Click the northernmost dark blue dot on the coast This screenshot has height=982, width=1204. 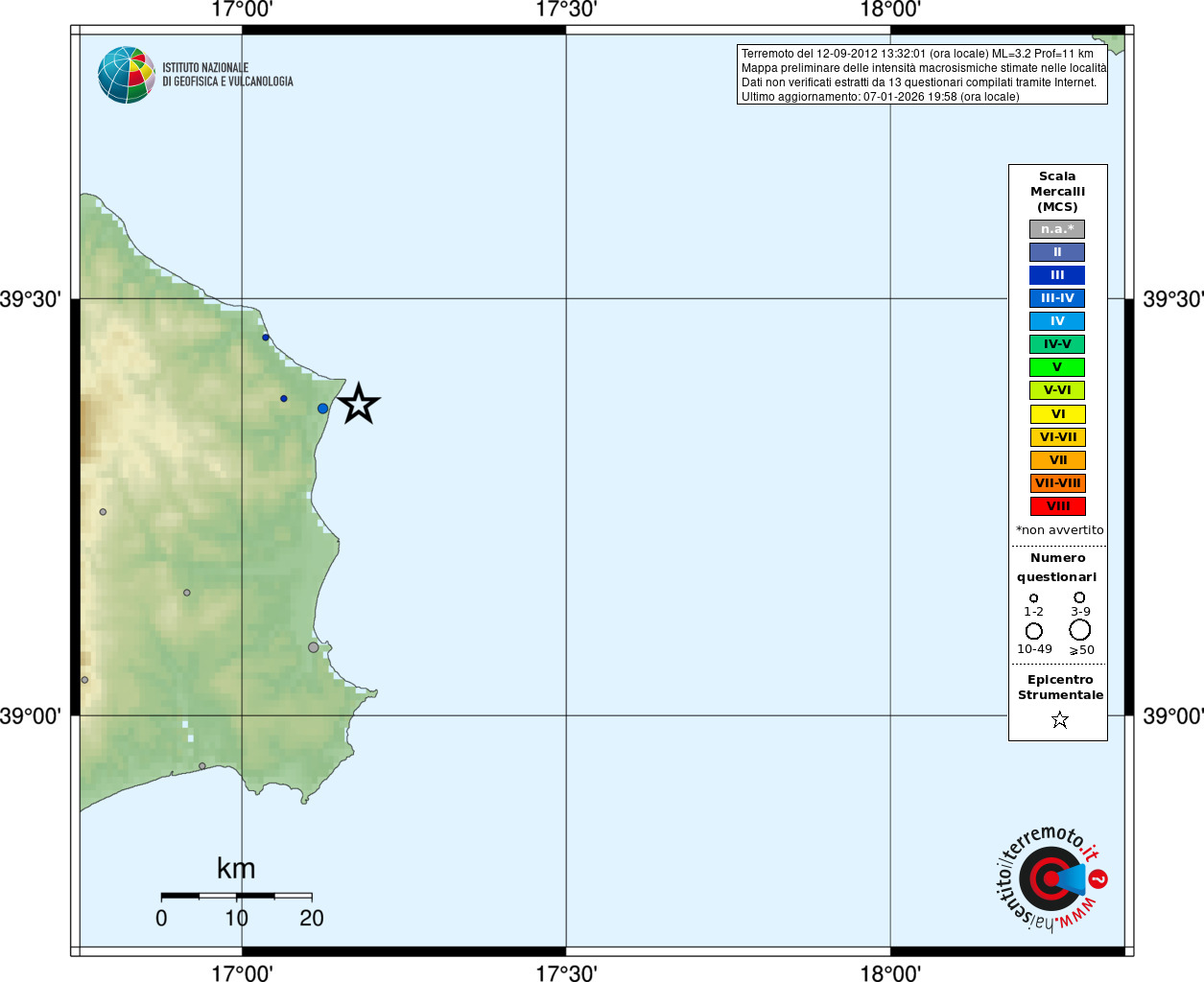point(266,338)
